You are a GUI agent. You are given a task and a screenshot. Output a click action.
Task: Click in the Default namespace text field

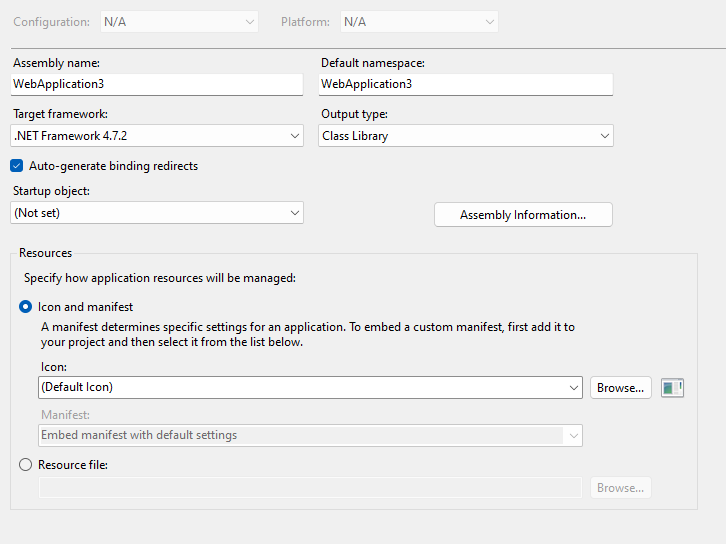coord(465,84)
